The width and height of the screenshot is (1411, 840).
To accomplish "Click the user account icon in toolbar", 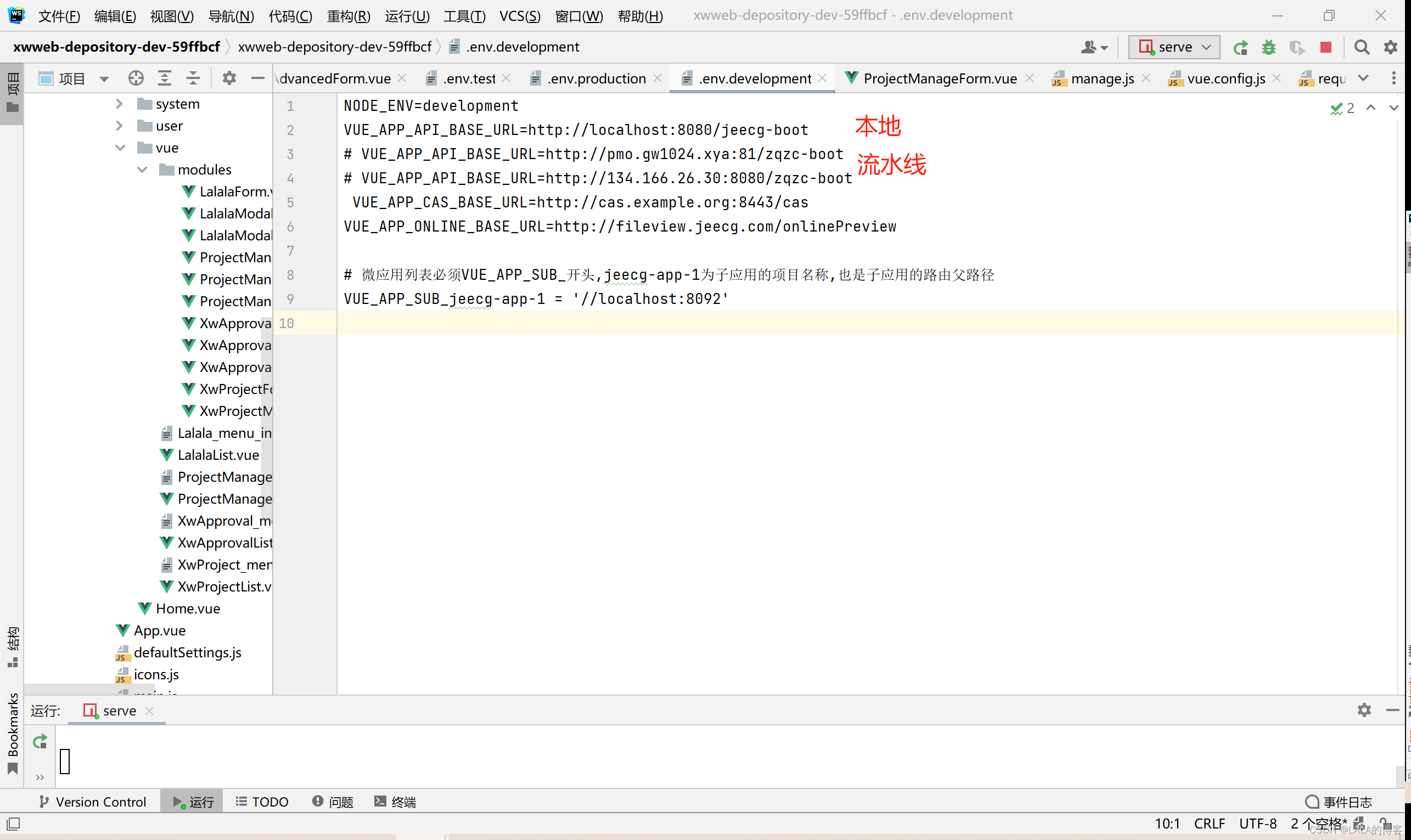I will pyautogui.click(x=1094, y=48).
